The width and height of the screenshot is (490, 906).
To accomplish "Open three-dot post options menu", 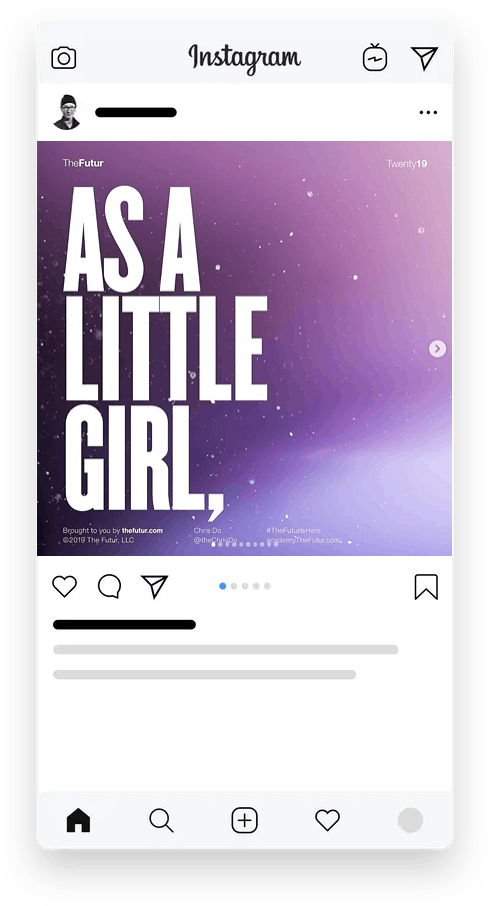I will (x=428, y=112).
